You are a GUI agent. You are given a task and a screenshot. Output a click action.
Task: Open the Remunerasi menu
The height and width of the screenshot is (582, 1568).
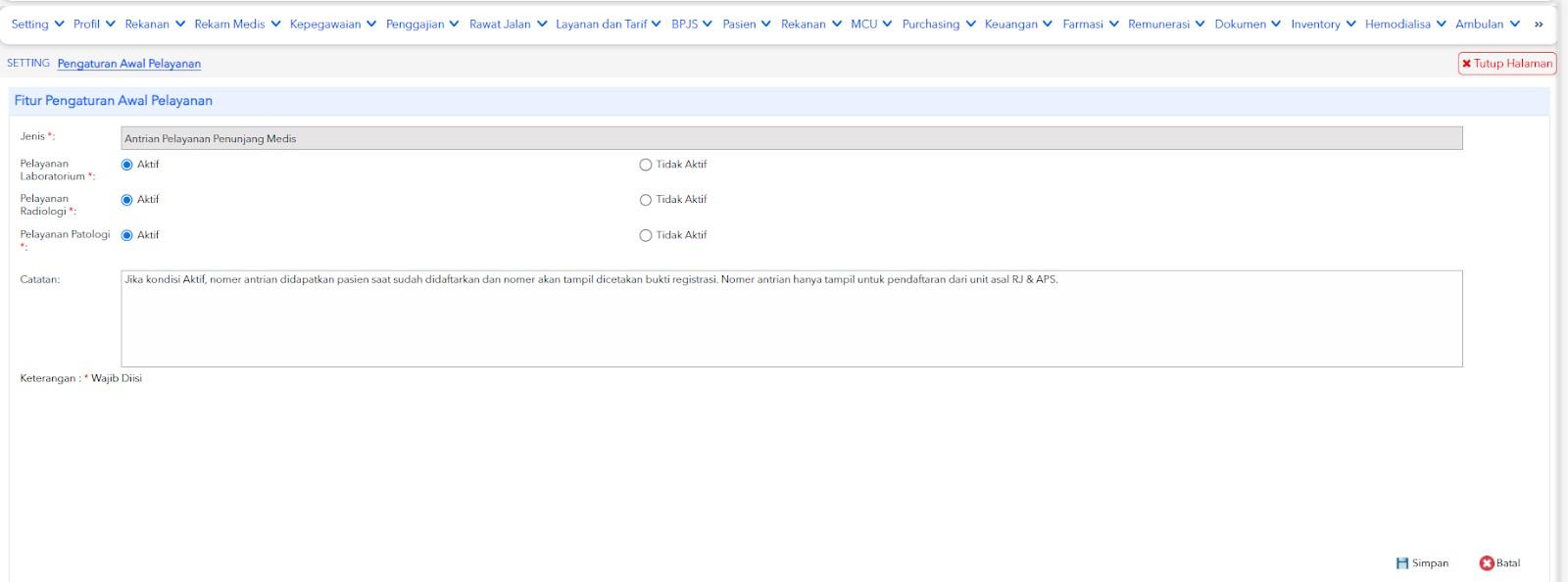click(1166, 24)
